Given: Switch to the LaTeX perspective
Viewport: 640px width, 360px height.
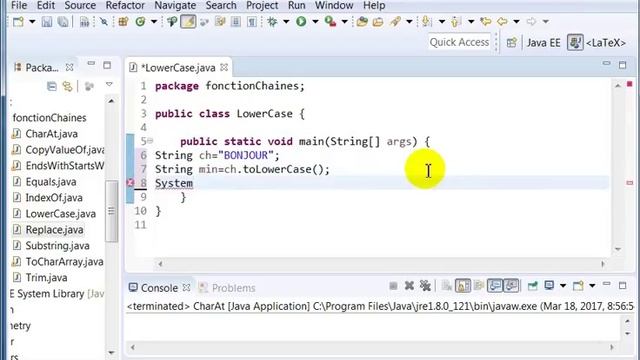Looking at the screenshot, I should (x=597, y=43).
